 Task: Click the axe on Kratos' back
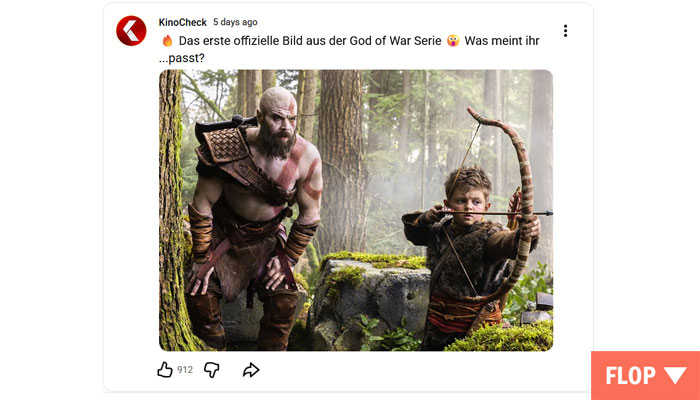[x=223, y=125]
